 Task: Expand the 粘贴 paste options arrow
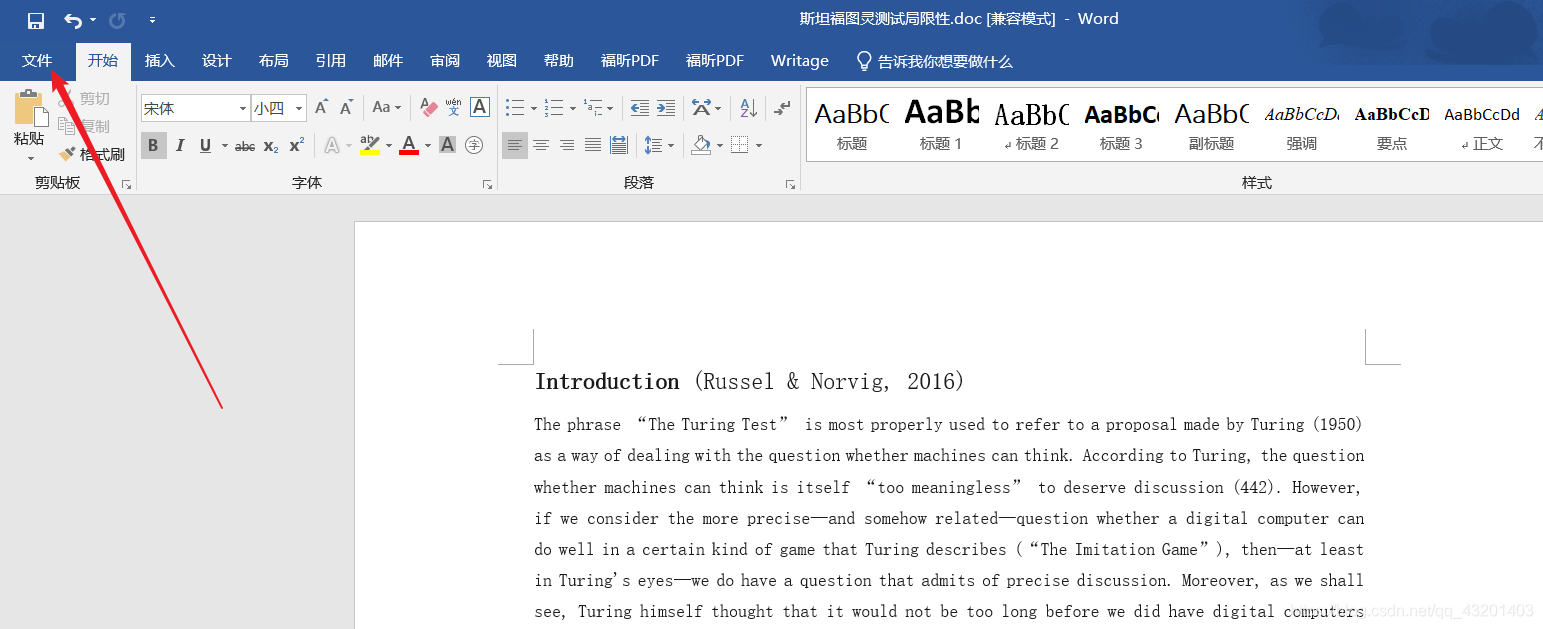(30, 157)
